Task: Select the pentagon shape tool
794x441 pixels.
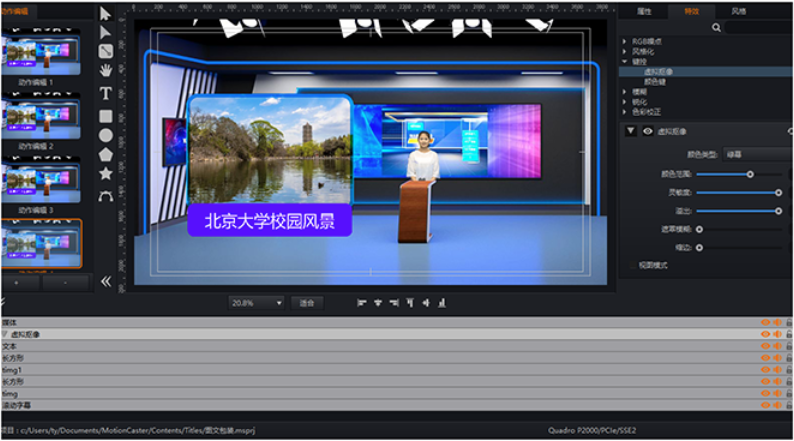Action: (106, 154)
